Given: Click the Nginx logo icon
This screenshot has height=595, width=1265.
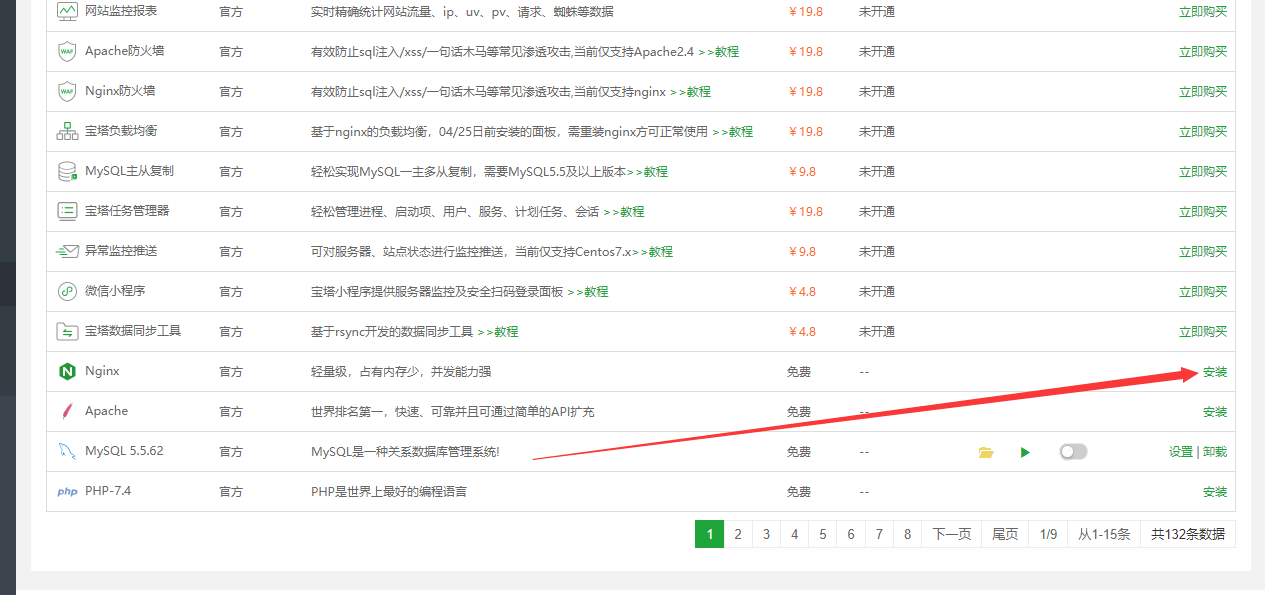Looking at the screenshot, I should pos(67,372).
